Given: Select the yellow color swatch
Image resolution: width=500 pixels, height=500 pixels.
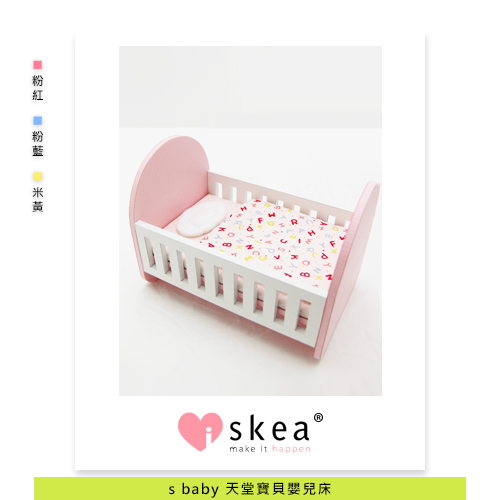Looking at the screenshot, I should coord(38,176).
